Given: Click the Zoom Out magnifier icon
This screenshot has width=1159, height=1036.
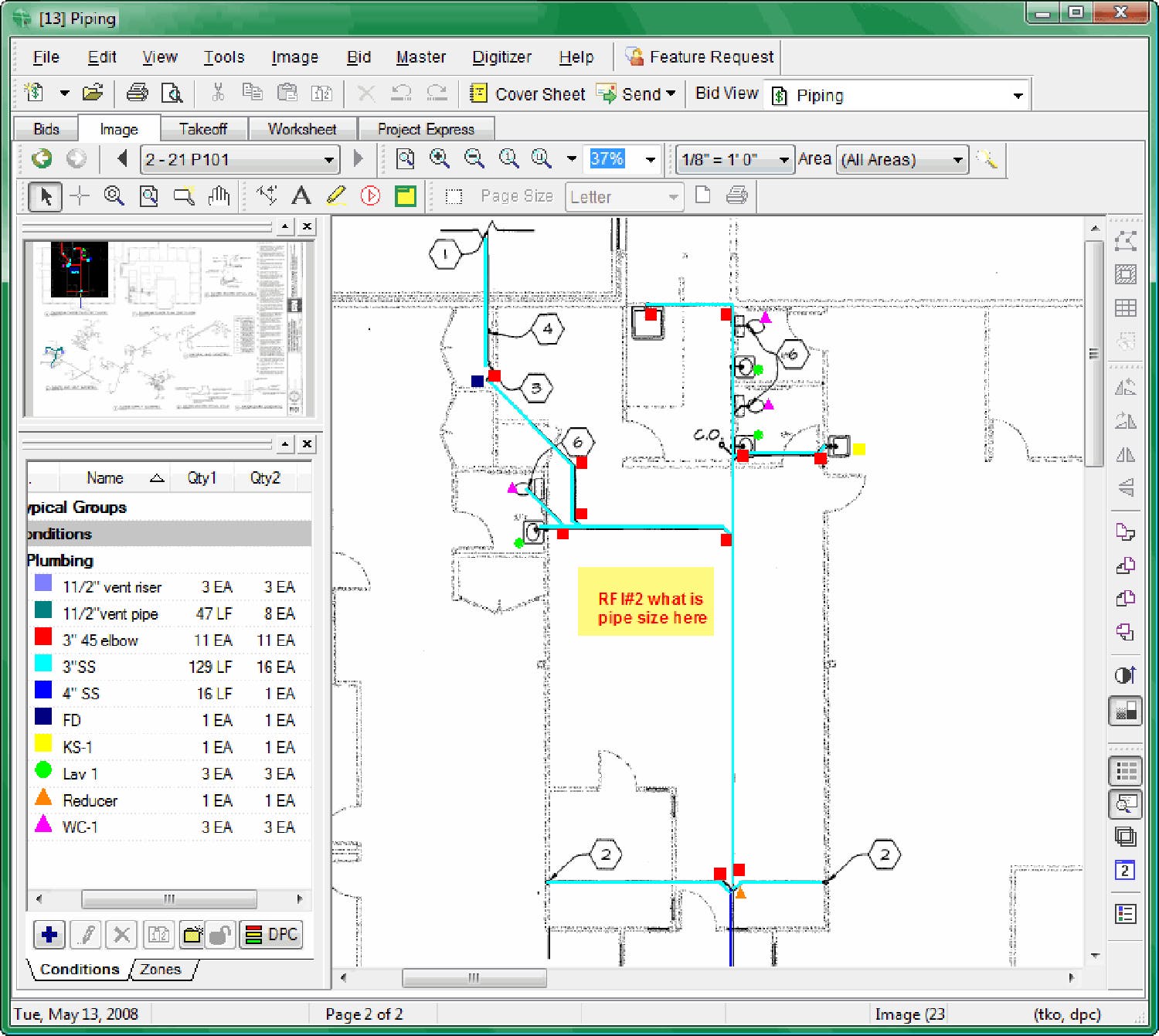Looking at the screenshot, I should [474, 159].
